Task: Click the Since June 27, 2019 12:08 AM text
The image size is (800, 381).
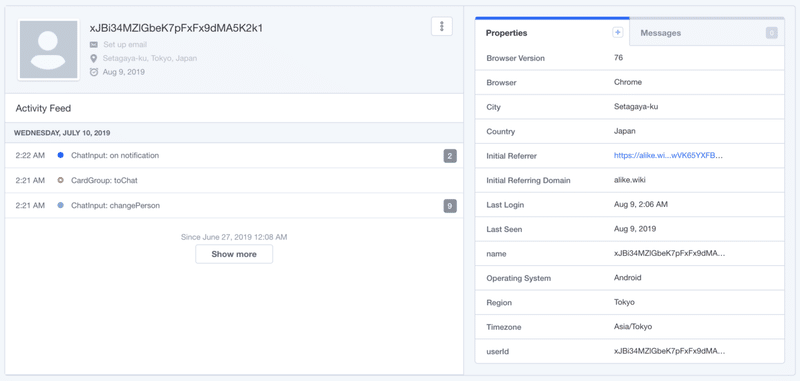Action: click(x=234, y=237)
